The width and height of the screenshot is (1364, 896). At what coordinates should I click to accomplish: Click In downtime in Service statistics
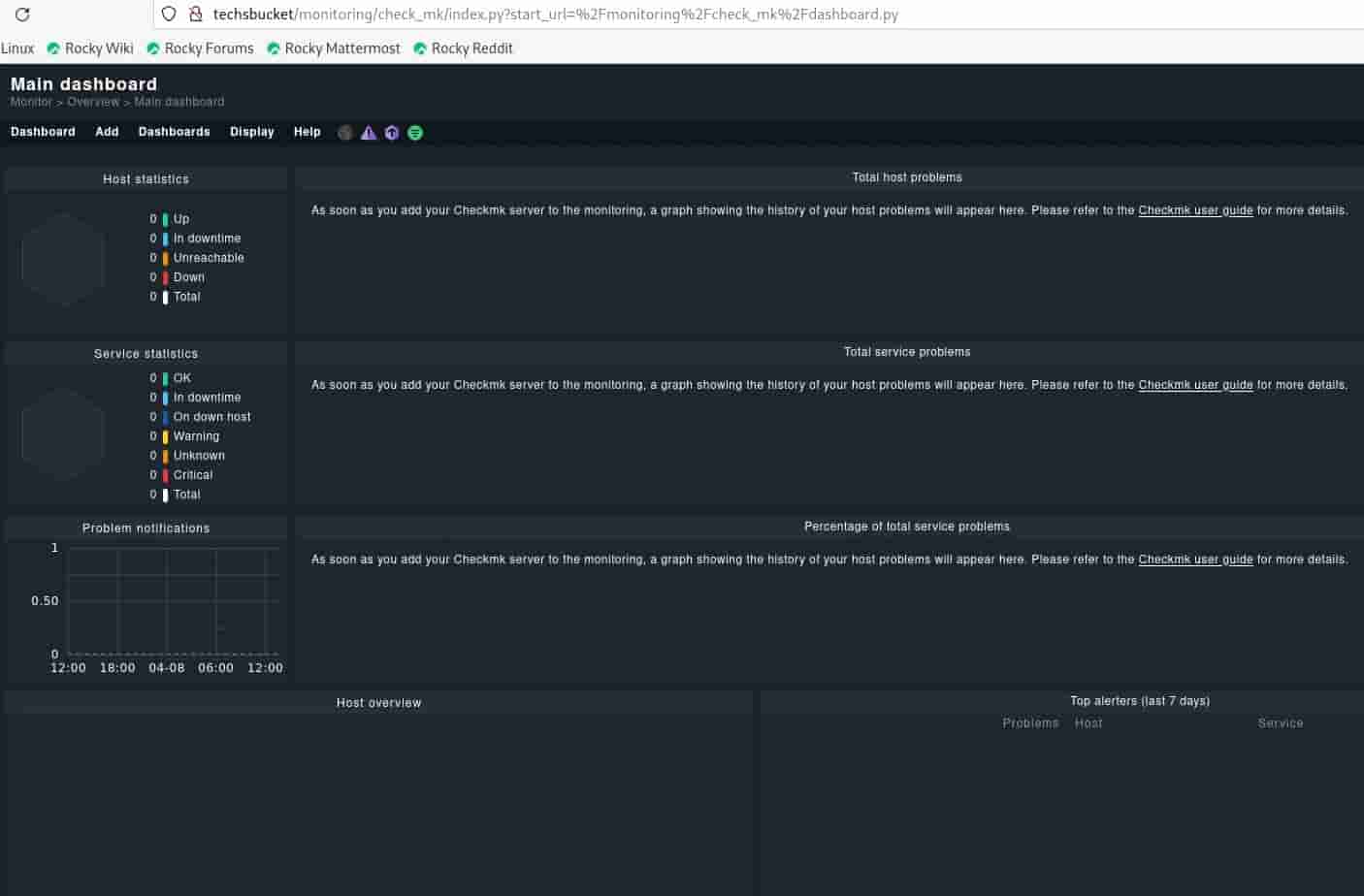point(207,398)
